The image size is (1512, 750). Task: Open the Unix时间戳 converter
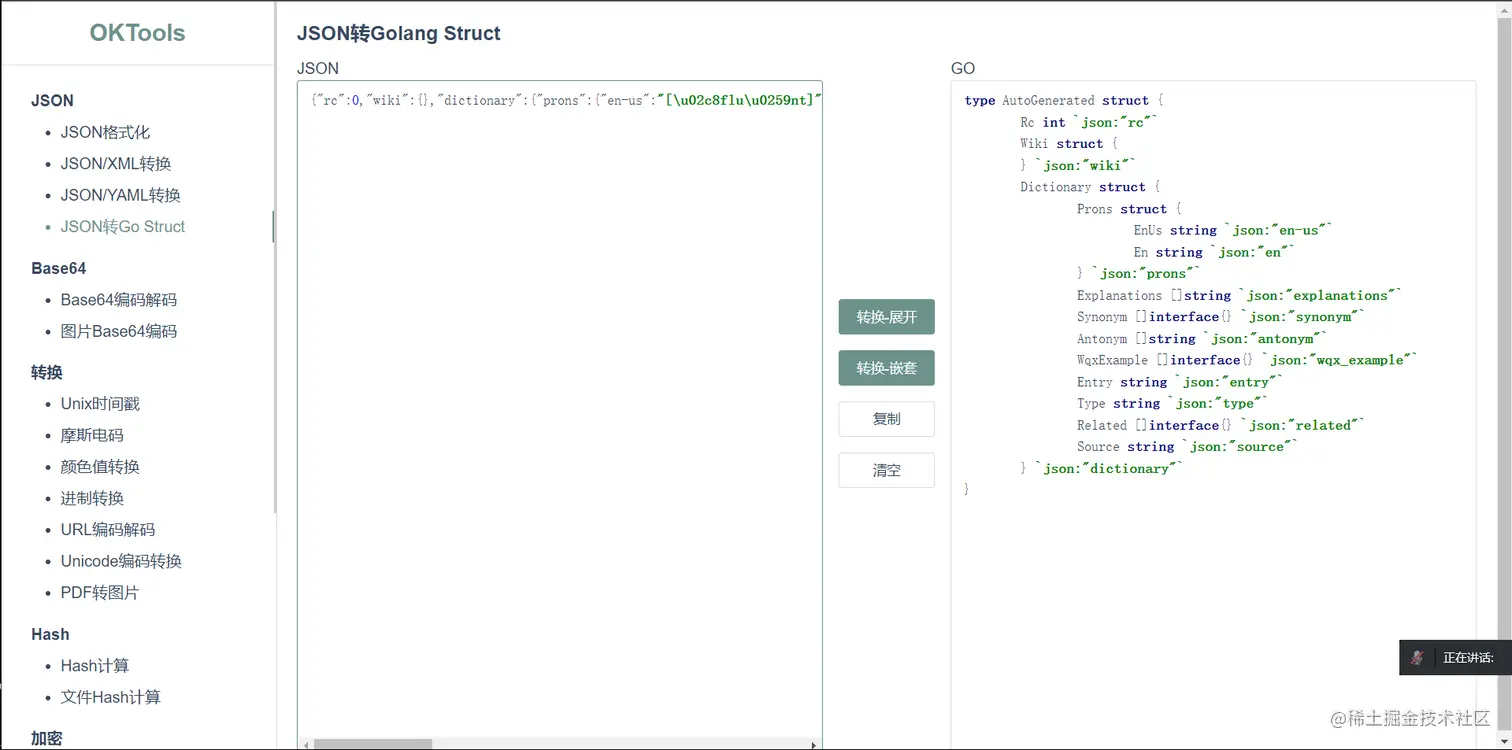(x=100, y=404)
